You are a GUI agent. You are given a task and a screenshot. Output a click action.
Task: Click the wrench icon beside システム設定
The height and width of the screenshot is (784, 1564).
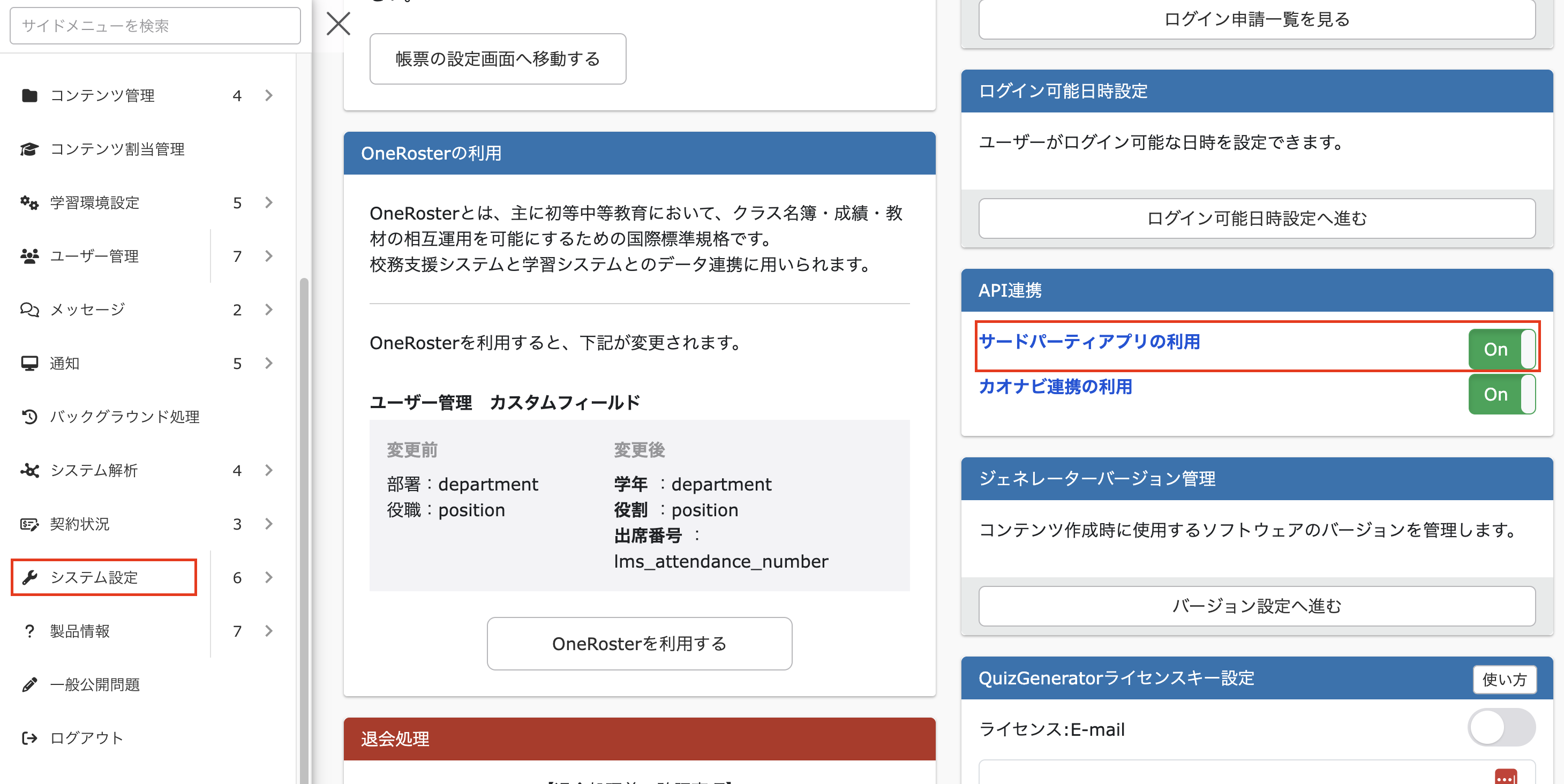coord(29,577)
